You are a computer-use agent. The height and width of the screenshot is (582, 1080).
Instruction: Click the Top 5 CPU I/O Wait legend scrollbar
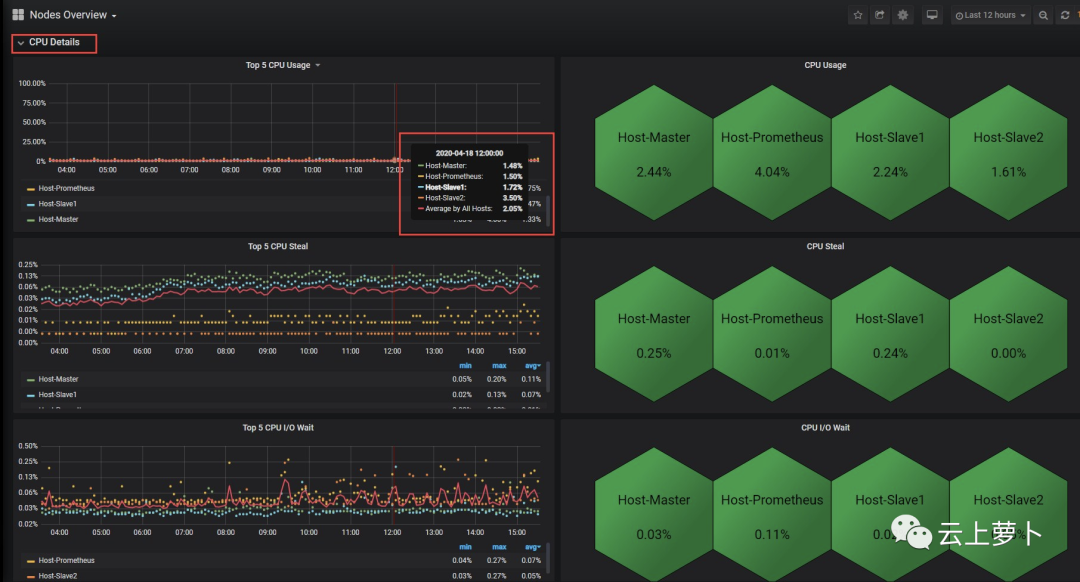pyautogui.click(x=548, y=559)
